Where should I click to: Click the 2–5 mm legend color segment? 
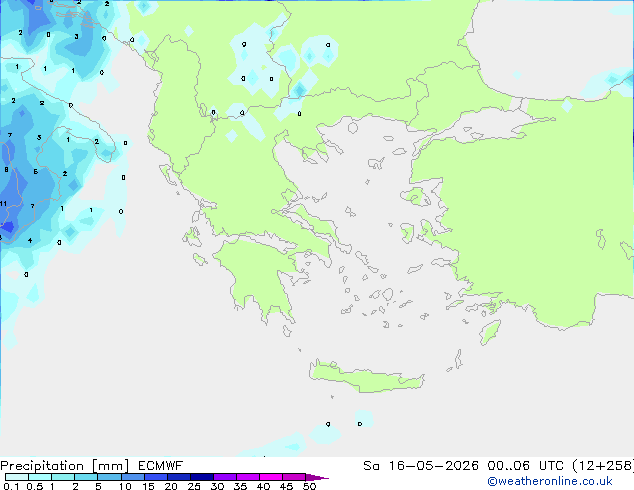point(86,477)
